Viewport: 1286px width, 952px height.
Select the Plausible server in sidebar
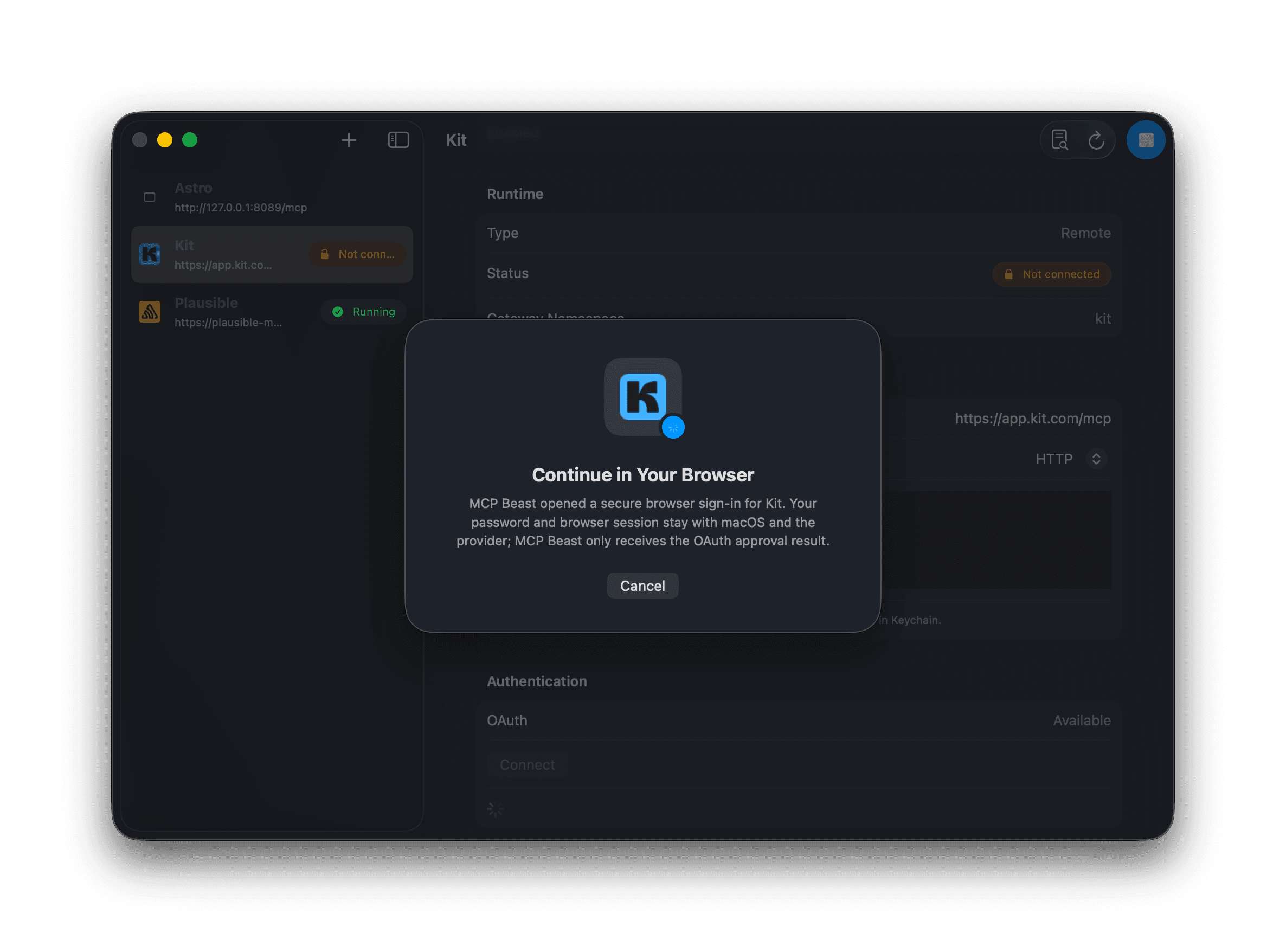272,312
